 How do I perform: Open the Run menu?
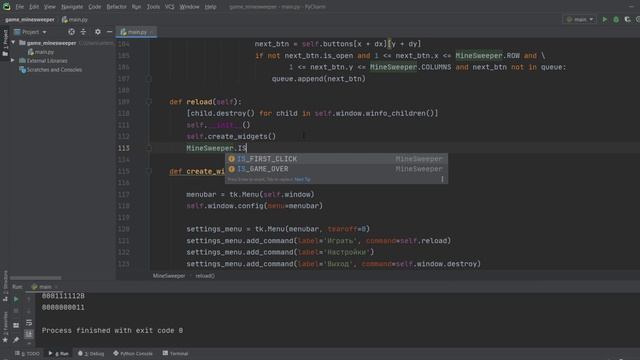pyautogui.click(x=136, y=7)
